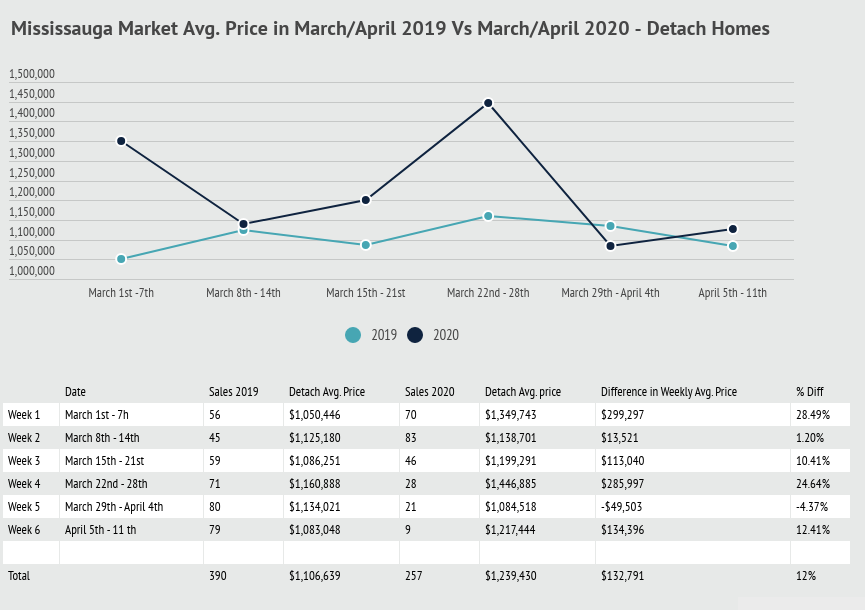This screenshot has height=610, width=865.
Task: Click the 2019 data point for March 15th-21st
Action: point(366,245)
